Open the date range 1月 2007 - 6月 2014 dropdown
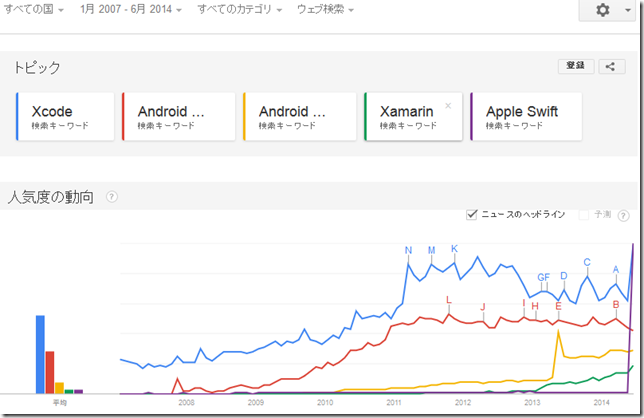The image size is (644, 418). [x=131, y=9]
